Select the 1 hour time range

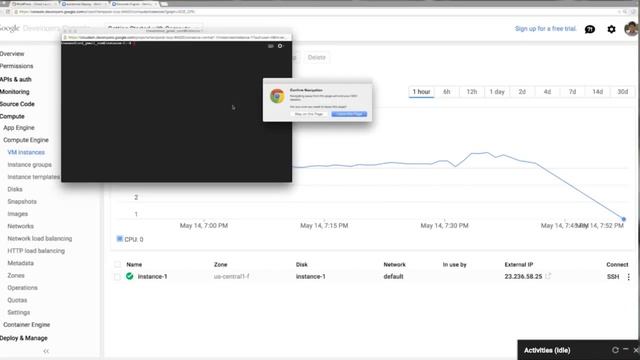(421, 92)
